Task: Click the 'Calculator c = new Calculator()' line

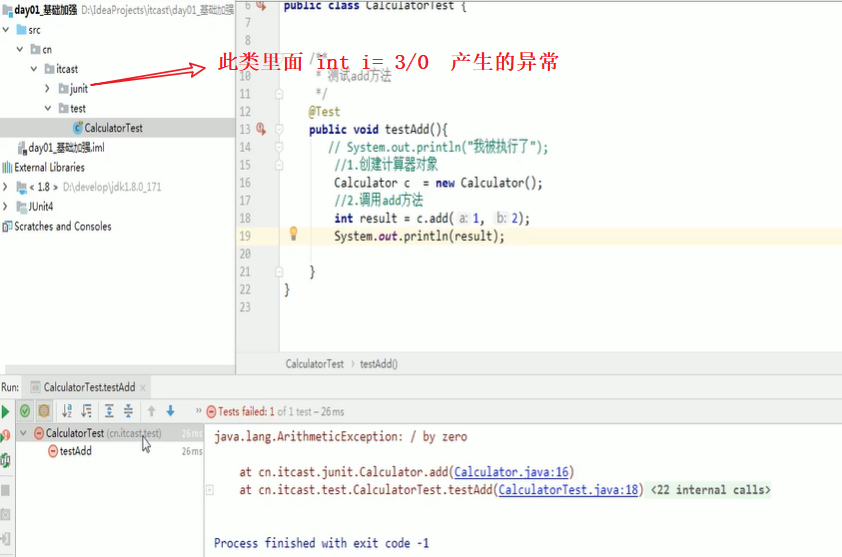Action: point(438,183)
